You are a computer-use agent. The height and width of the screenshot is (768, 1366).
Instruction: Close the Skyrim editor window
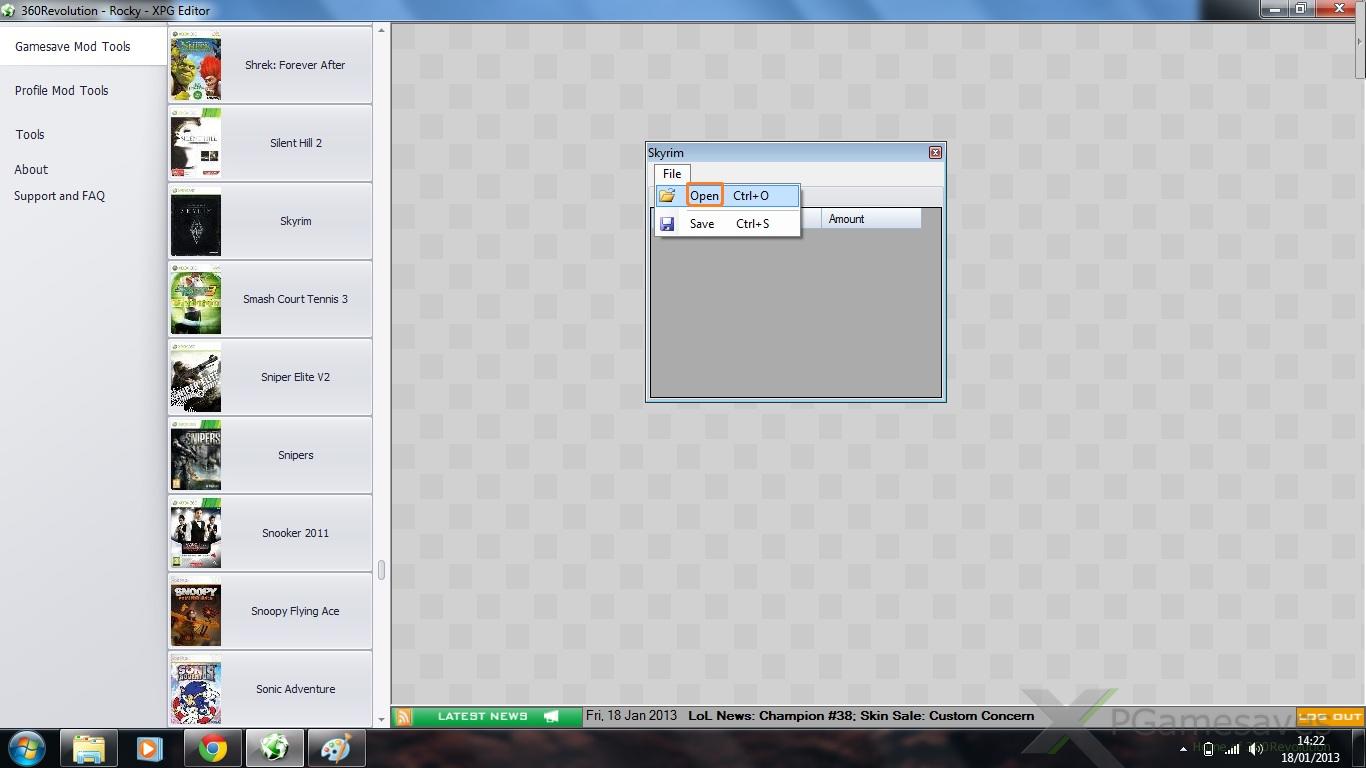pyautogui.click(x=935, y=153)
